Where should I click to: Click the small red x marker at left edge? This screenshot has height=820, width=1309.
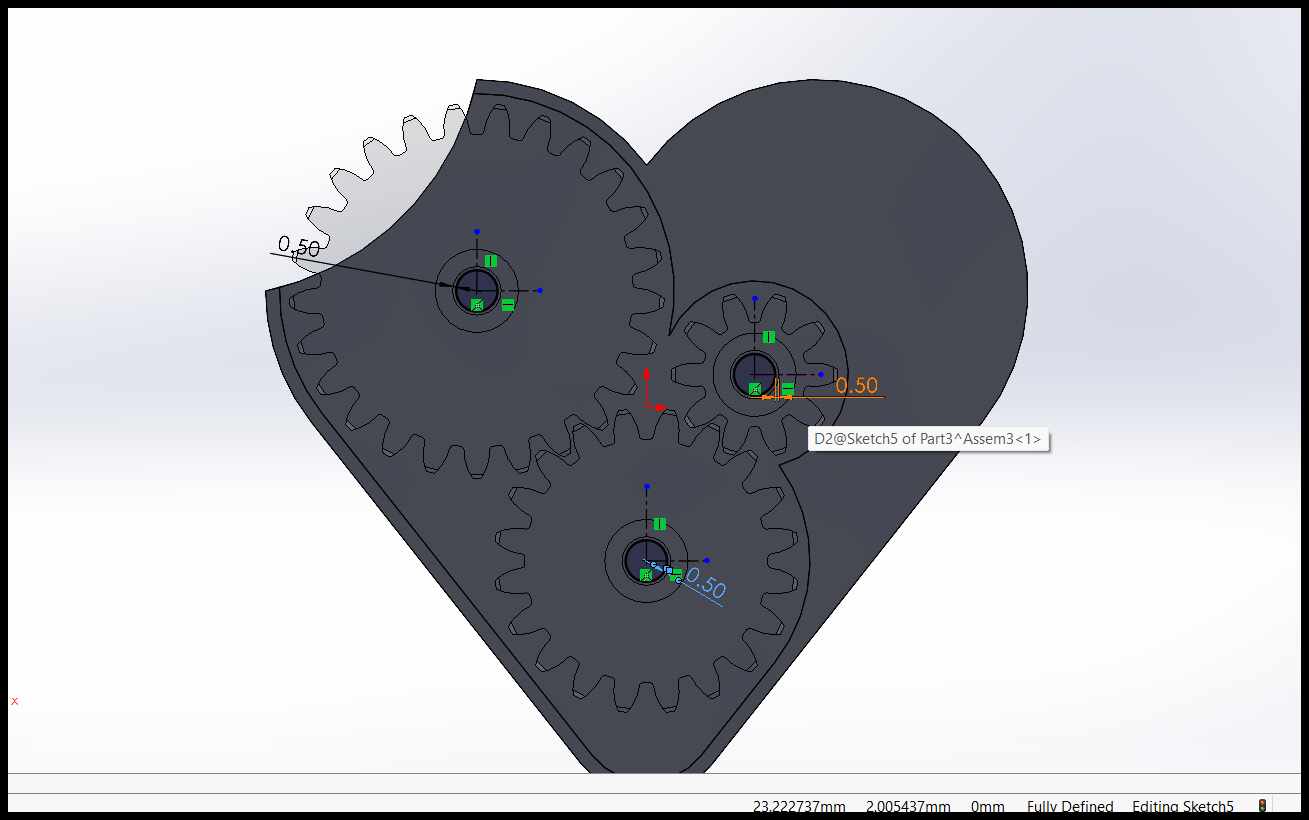(x=14, y=701)
